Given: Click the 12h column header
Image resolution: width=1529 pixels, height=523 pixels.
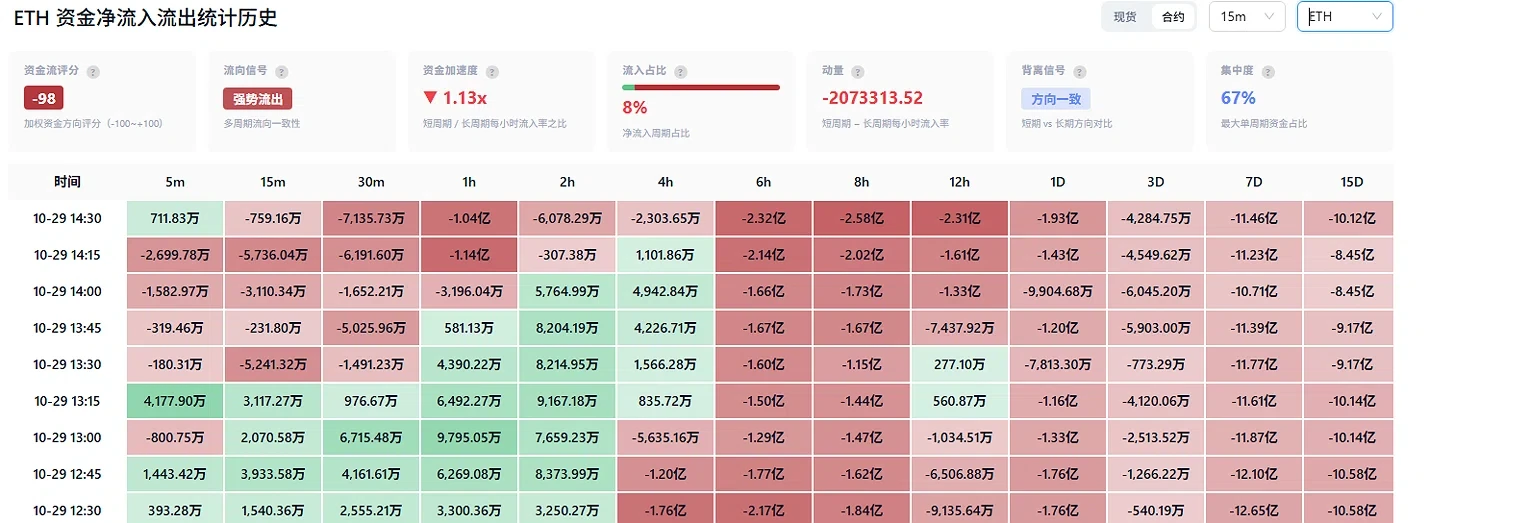Looking at the screenshot, I should click(x=960, y=182).
